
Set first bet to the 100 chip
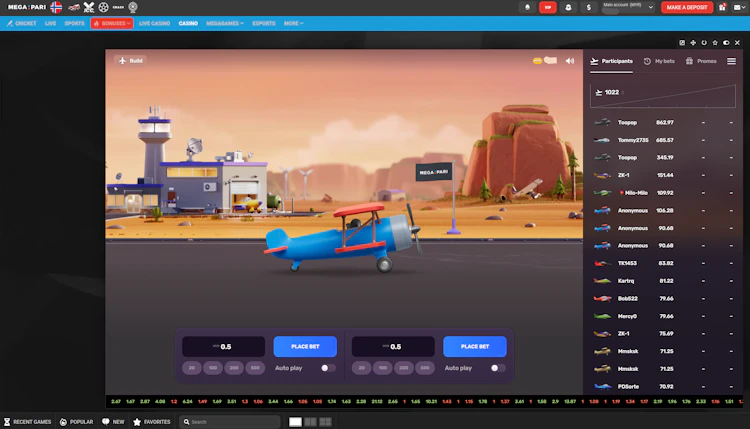(213, 368)
